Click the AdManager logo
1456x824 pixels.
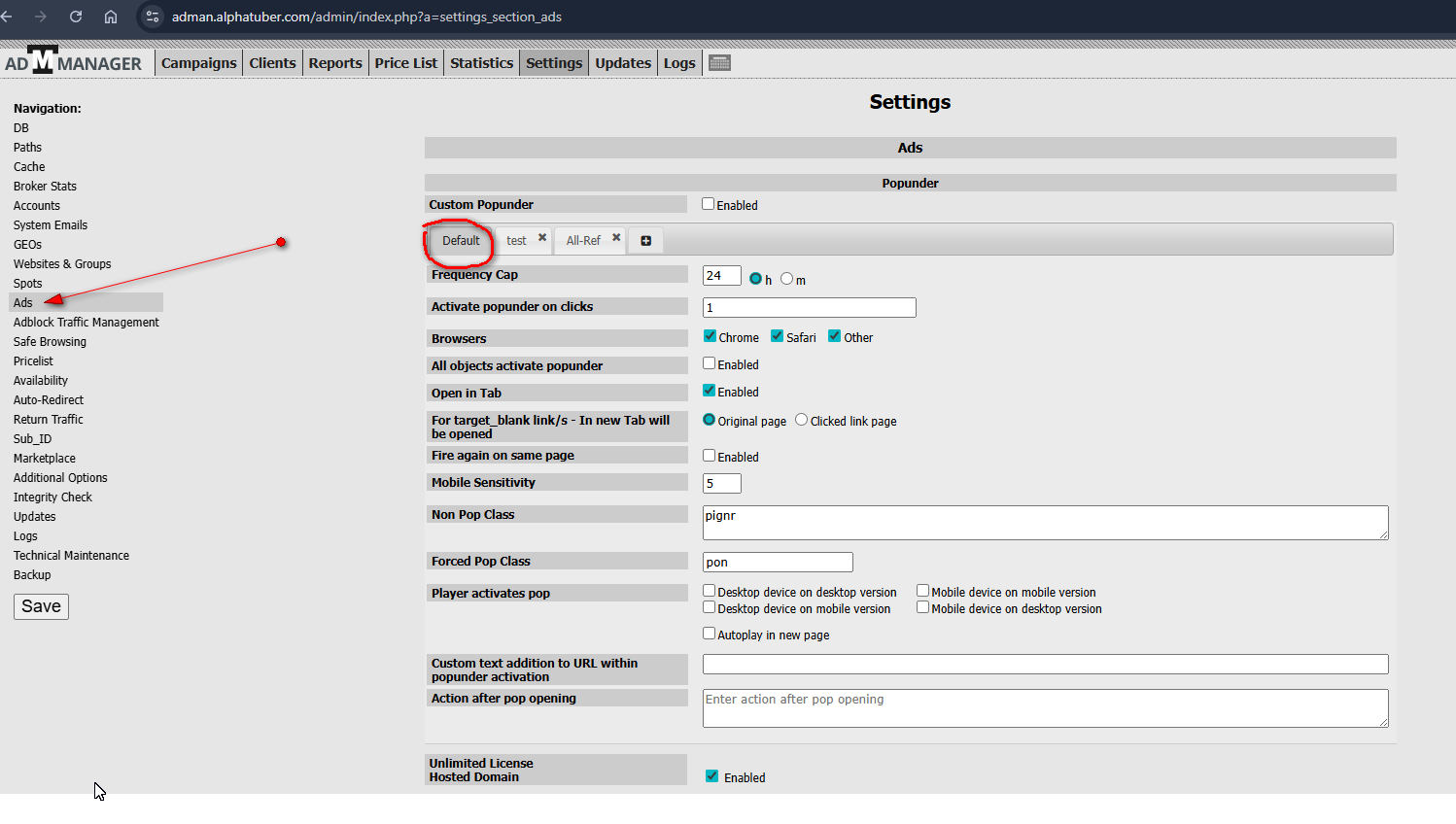73,62
